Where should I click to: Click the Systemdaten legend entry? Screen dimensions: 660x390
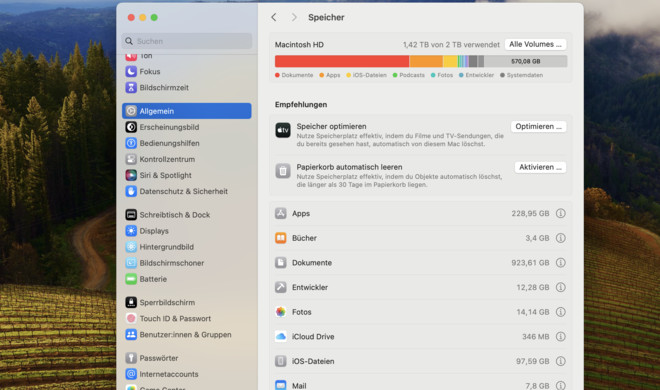(x=522, y=75)
